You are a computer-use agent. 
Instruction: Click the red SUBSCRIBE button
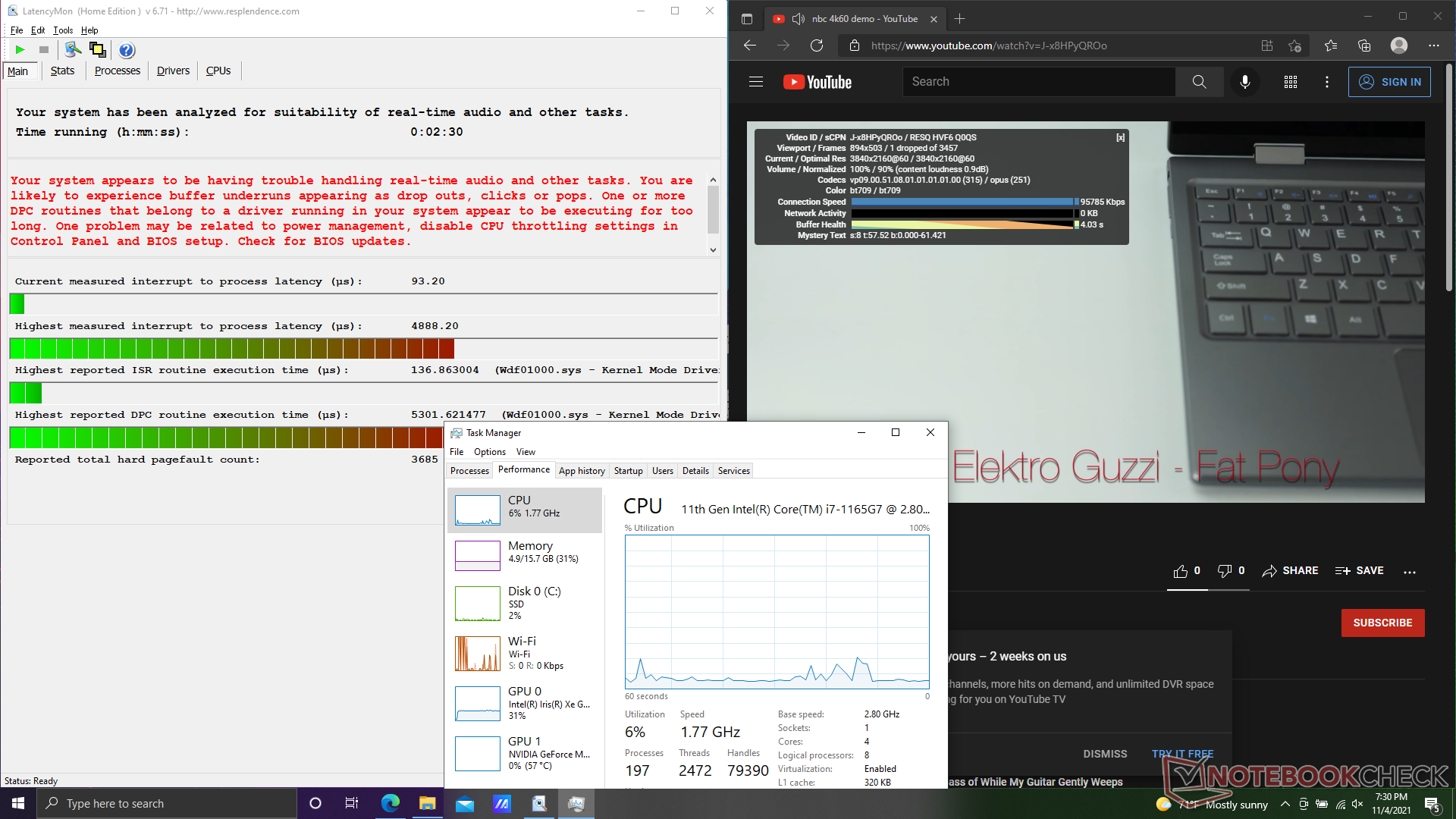tap(1382, 623)
